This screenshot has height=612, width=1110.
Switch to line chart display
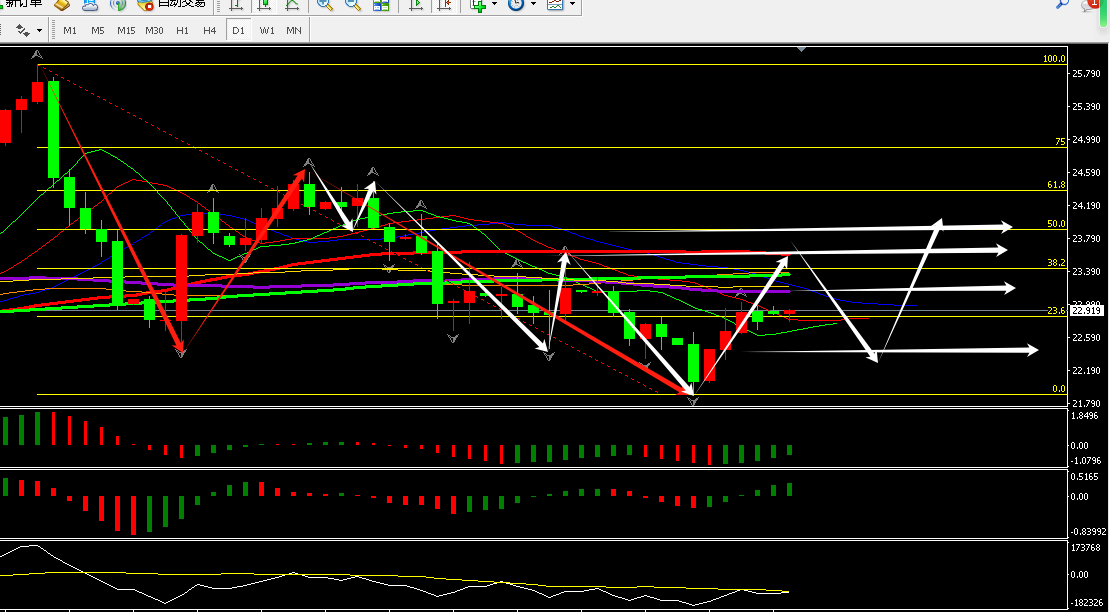[291, 5]
